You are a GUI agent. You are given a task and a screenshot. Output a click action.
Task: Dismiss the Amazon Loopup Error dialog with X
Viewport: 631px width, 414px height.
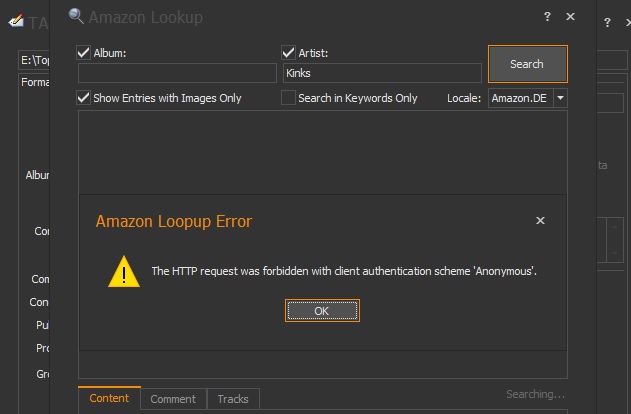click(x=541, y=221)
